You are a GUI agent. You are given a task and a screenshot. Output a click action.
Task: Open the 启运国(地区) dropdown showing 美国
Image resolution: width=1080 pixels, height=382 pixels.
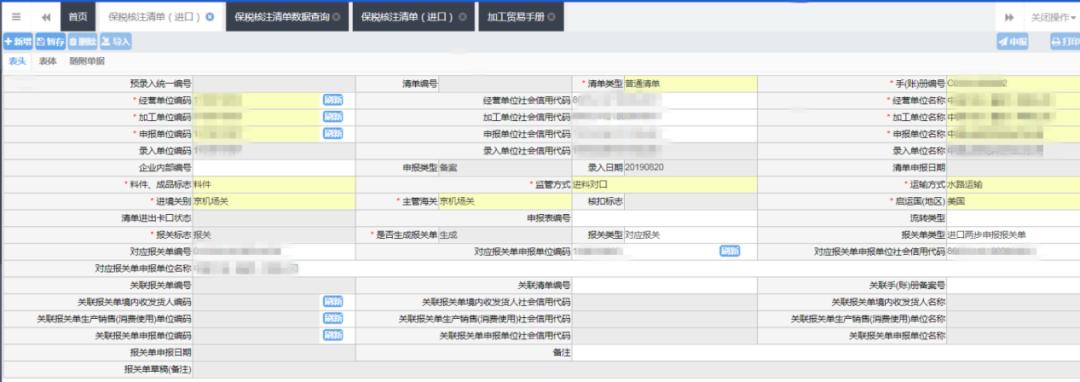click(1013, 201)
